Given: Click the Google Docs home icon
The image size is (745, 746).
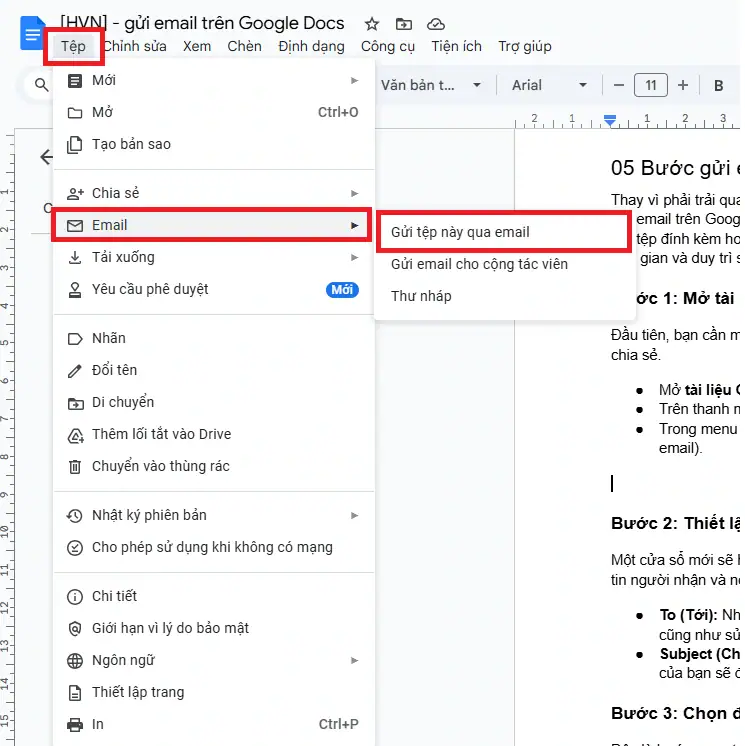Looking at the screenshot, I should coord(32,35).
